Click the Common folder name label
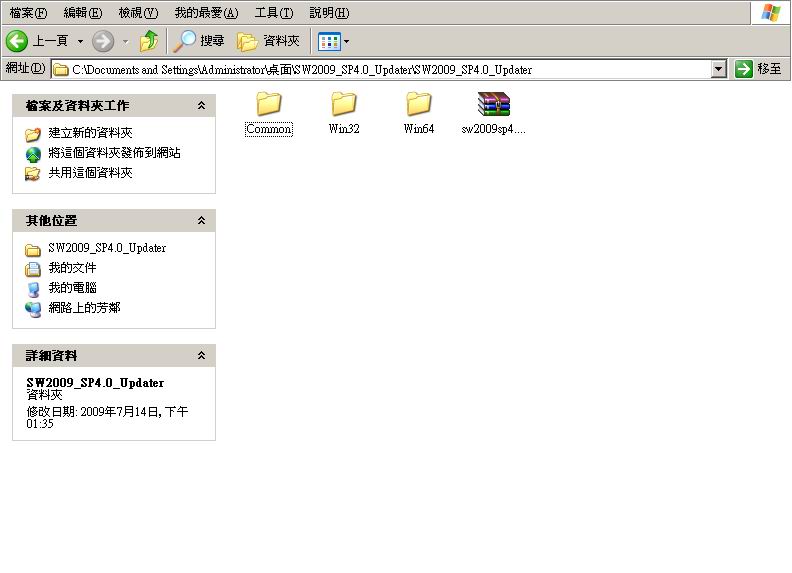The width and height of the screenshot is (792, 573). (x=269, y=129)
